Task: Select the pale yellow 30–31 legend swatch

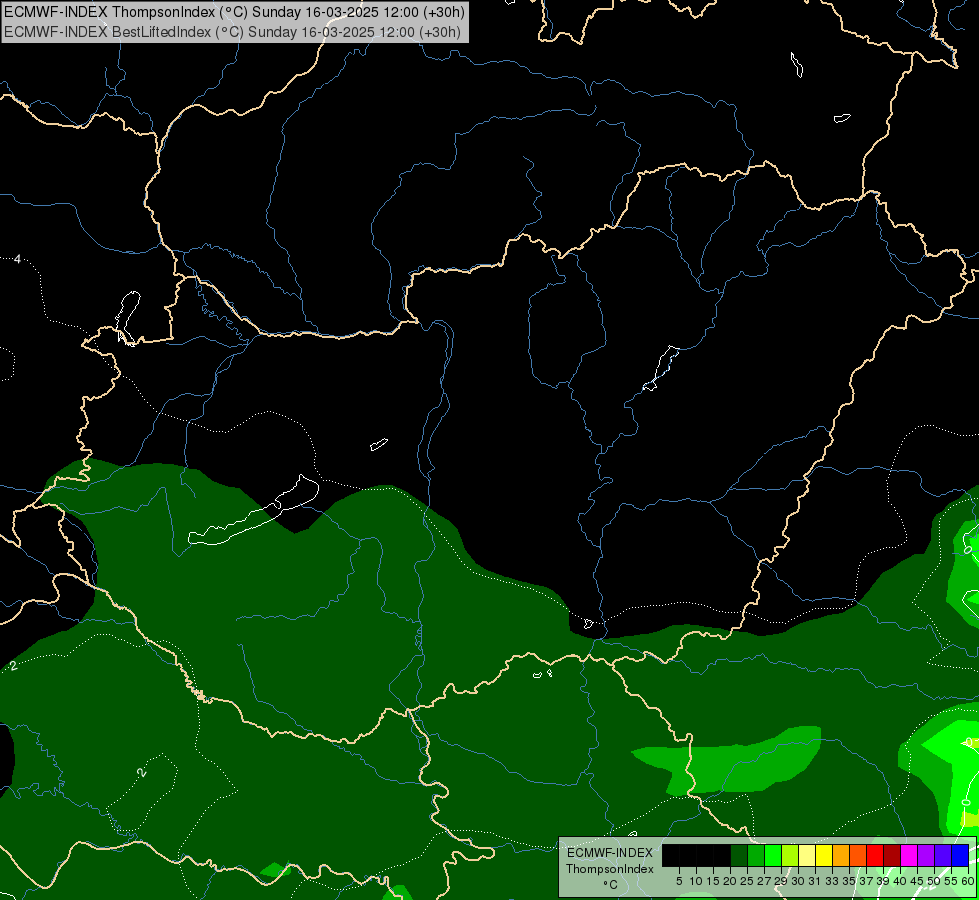Action: (807, 855)
